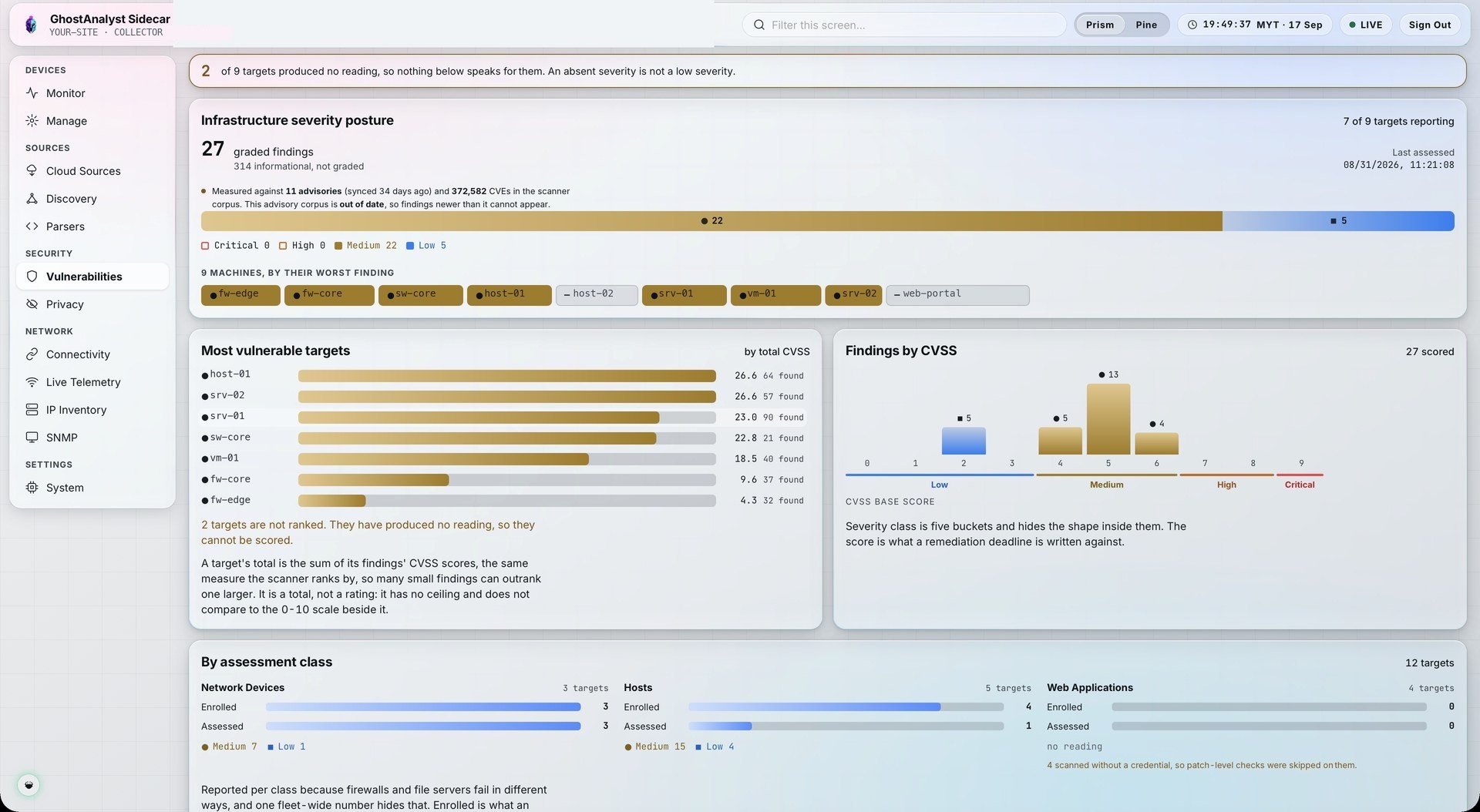Click the Medium 22 severity bar segment

(x=711, y=221)
